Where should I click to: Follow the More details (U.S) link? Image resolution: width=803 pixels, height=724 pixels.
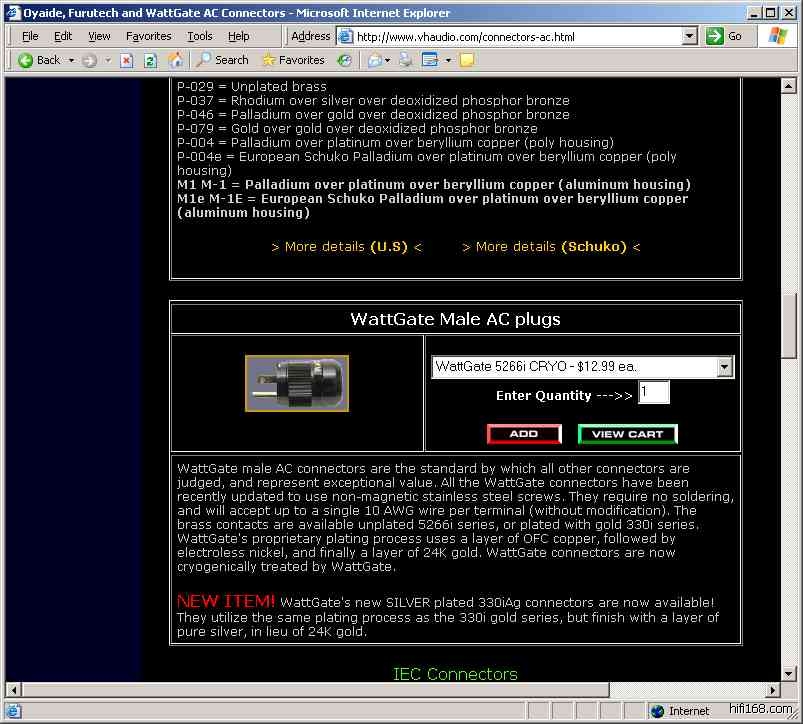tap(347, 246)
